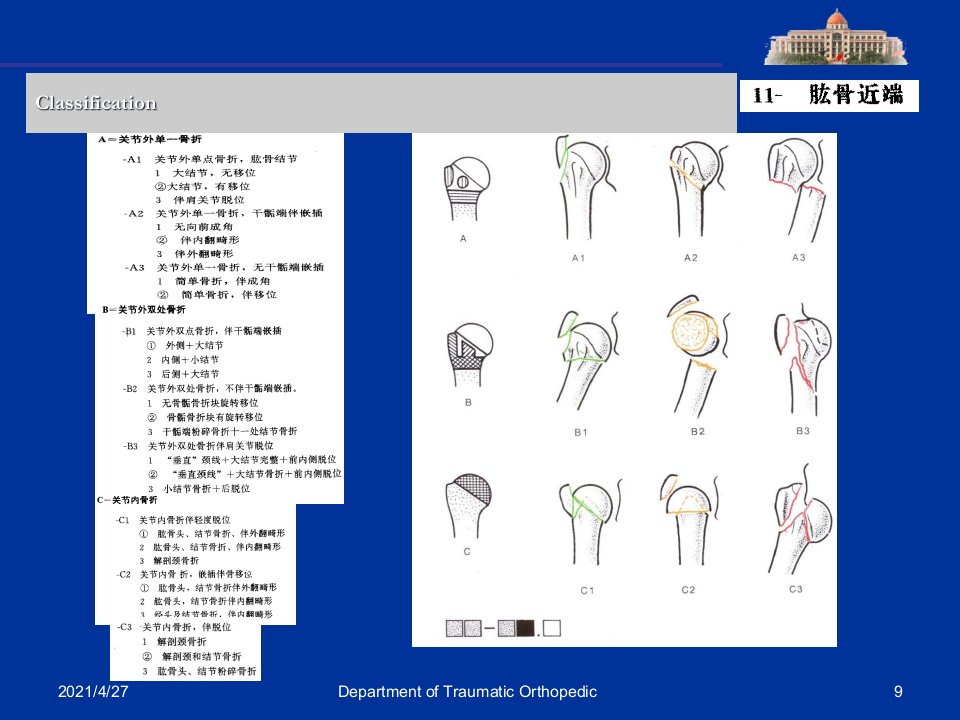Click the line '3 小结节骨折+后脱位'
The image size is (960, 720).
(199, 489)
